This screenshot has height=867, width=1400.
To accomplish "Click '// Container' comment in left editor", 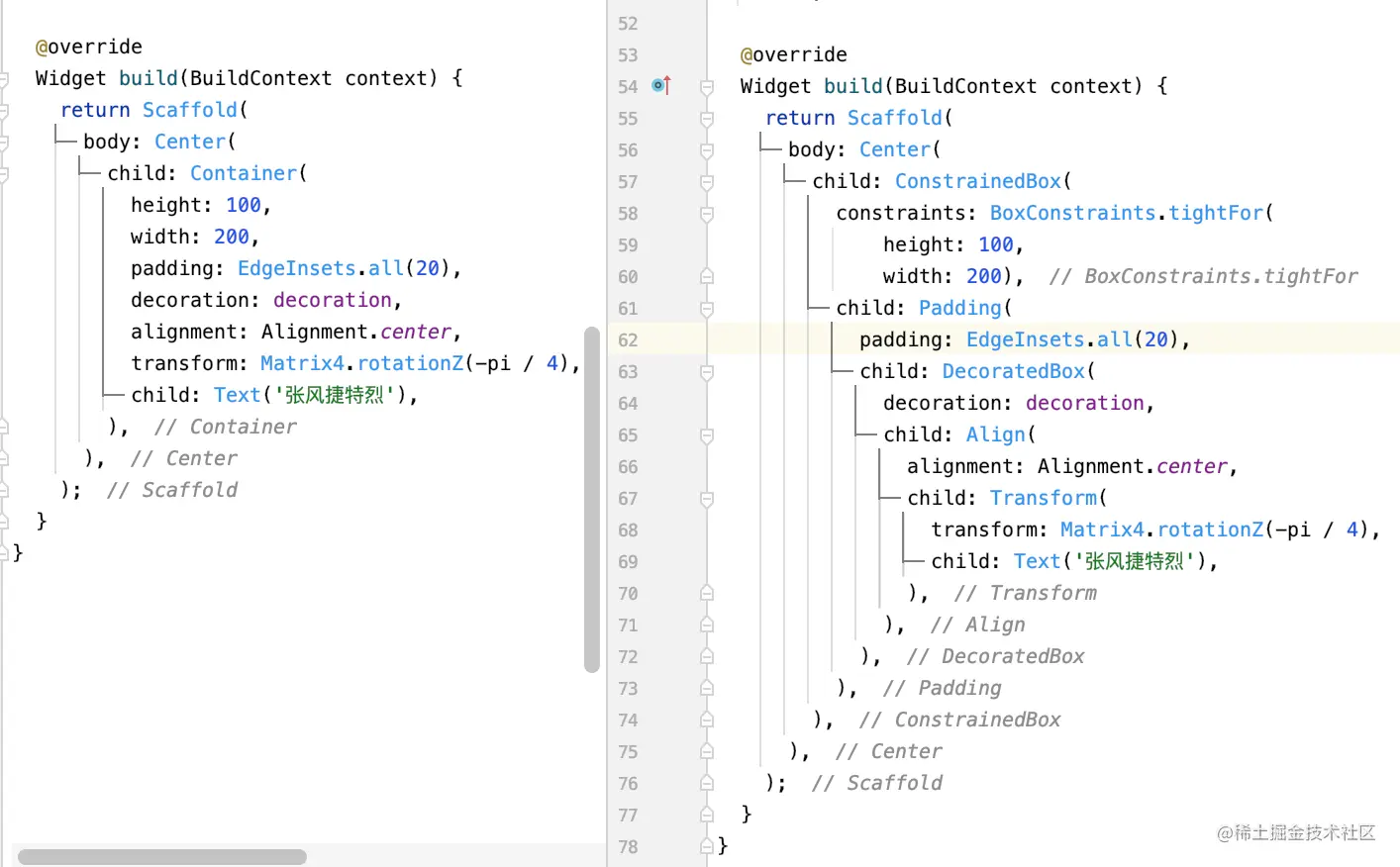I will [226, 427].
